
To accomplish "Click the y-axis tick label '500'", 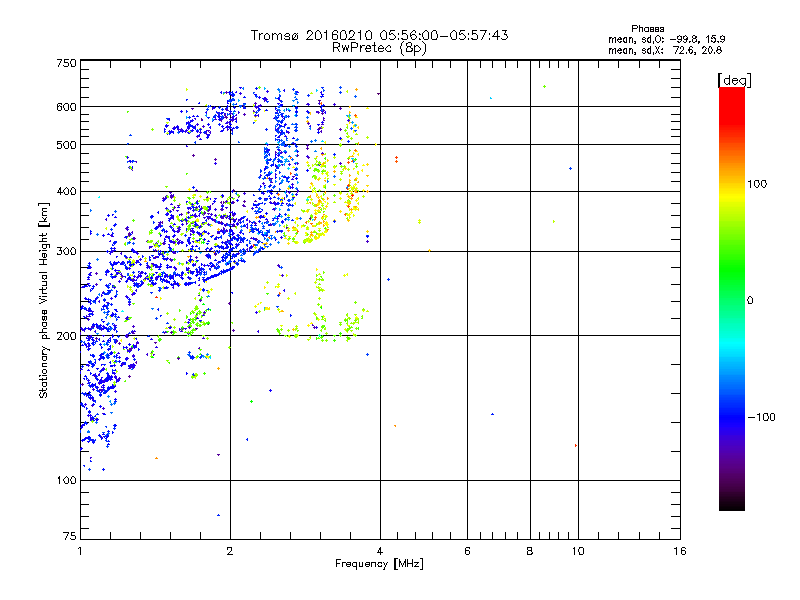I will [x=66, y=145].
